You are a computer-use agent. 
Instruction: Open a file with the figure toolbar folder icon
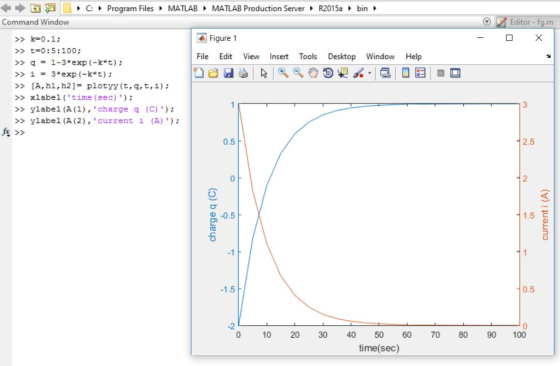213,73
